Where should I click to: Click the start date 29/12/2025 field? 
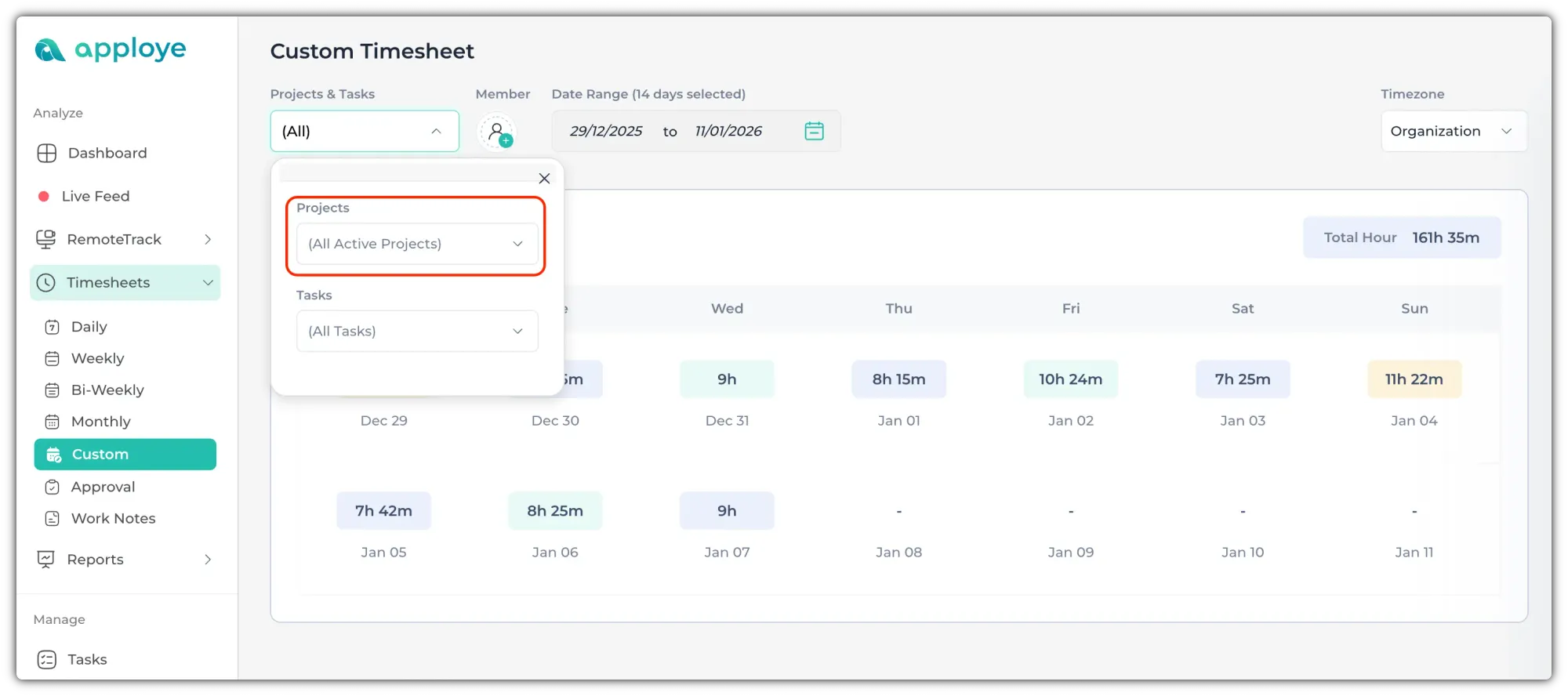coord(605,131)
